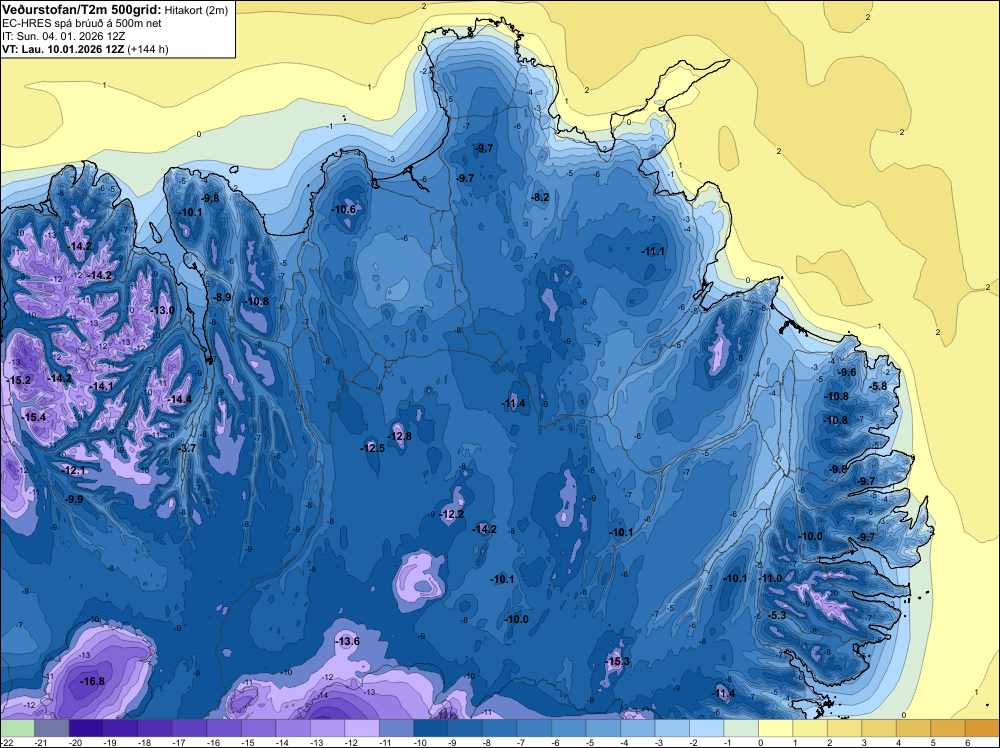Click the -5.3 temperature label
Screen dimensions: 1000x748
pyautogui.click(x=777, y=615)
